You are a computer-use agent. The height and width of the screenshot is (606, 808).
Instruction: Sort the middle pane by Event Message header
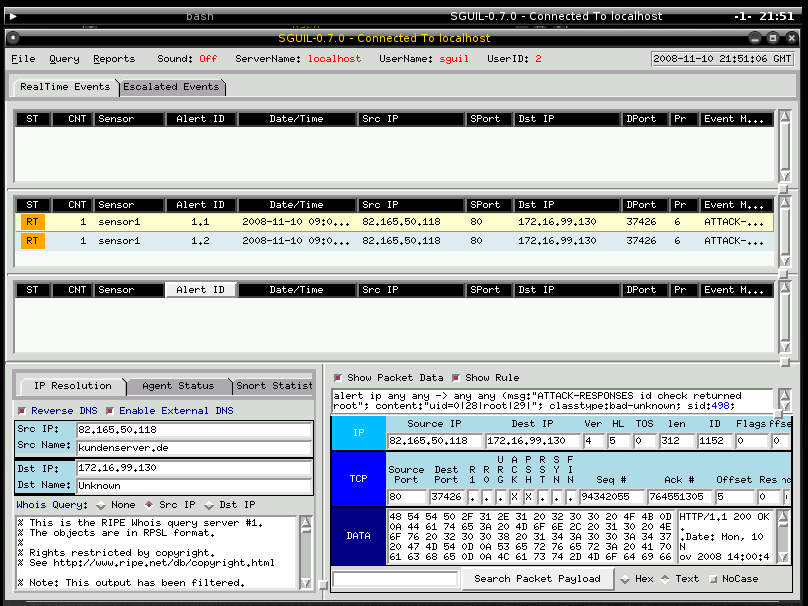tap(736, 205)
